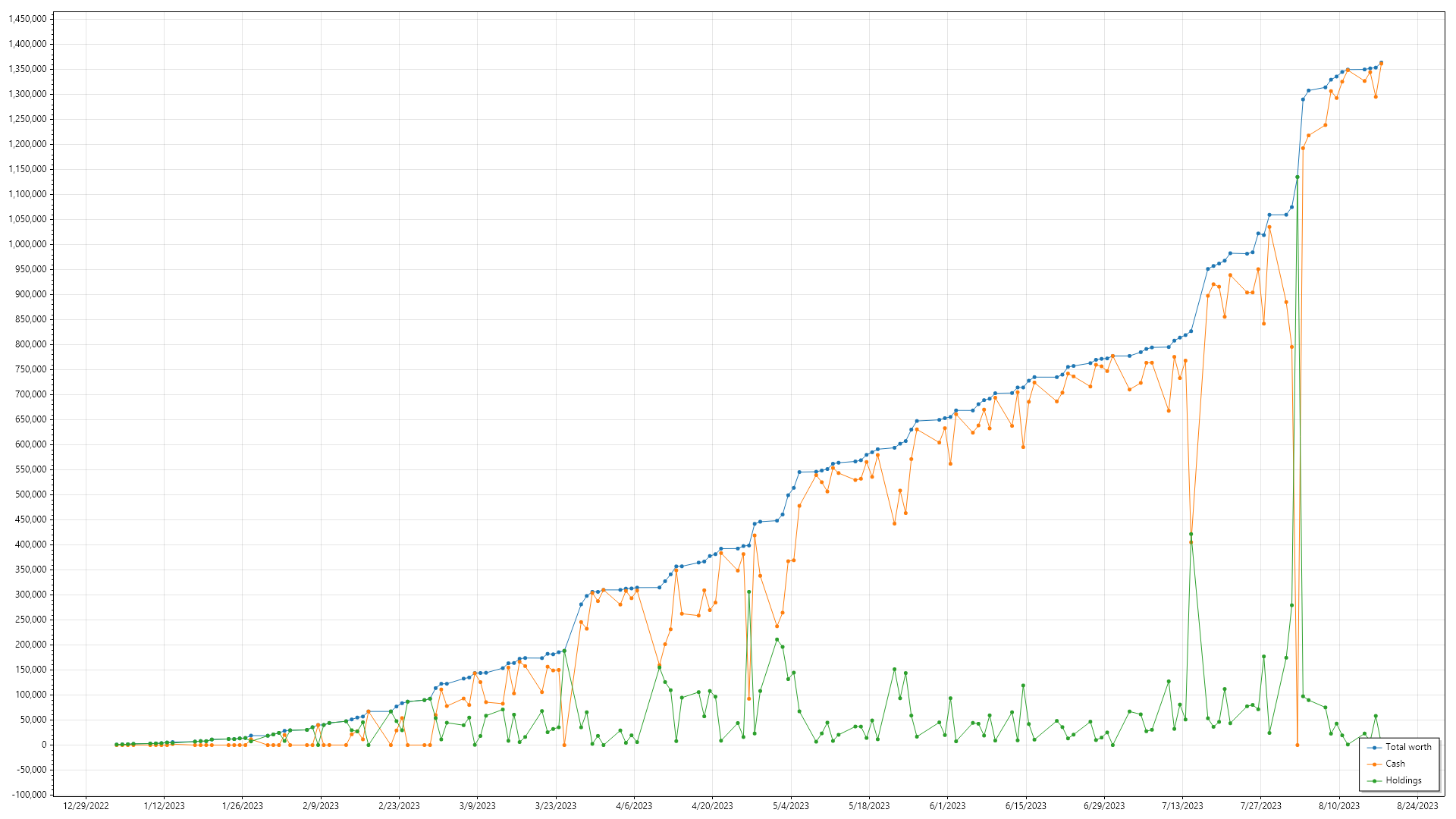
Task: Click the 1,150,000 y-axis label
Action: point(27,169)
